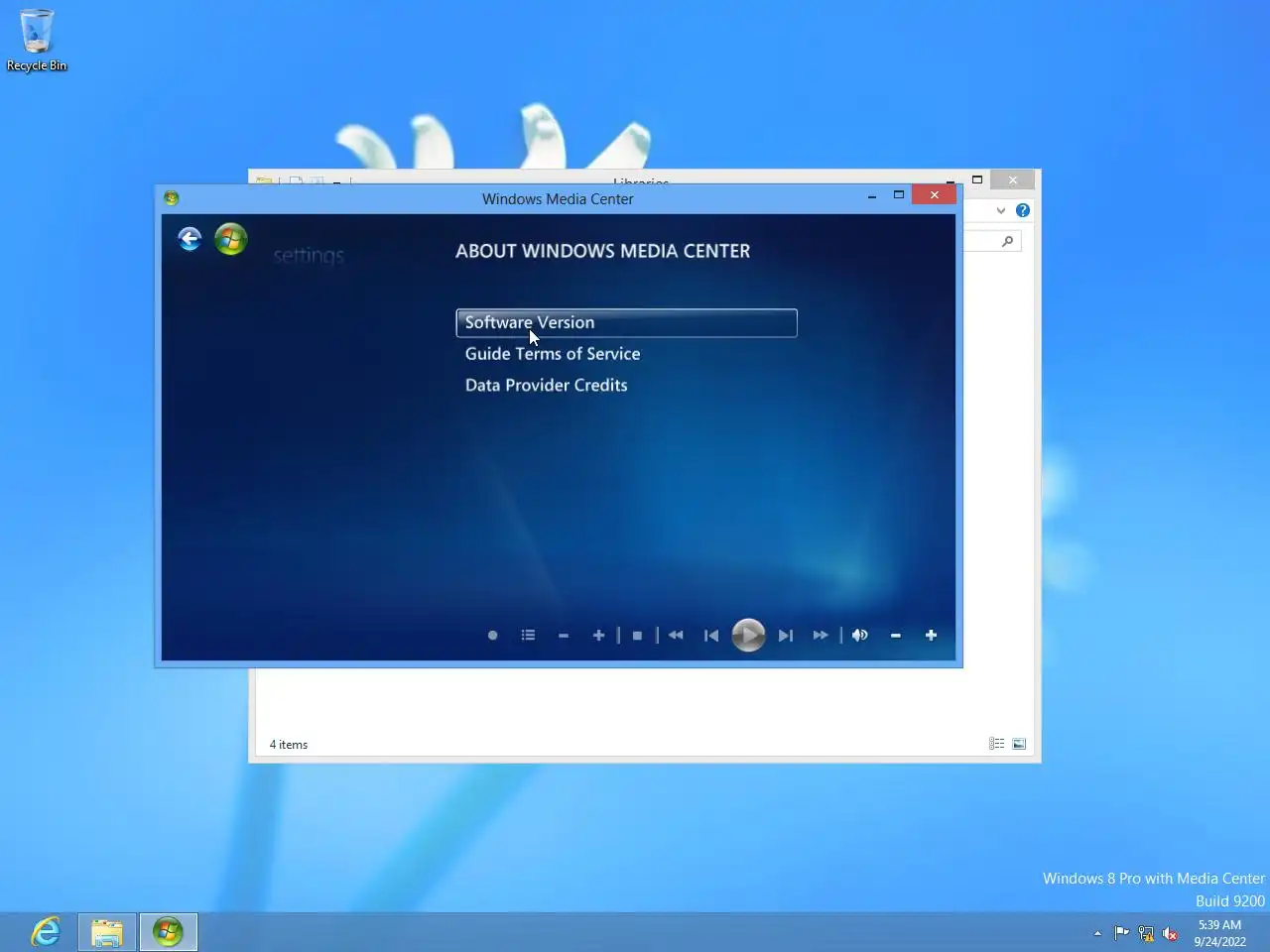Click network status tray icon
This screenshot has width=1270, height=952.
1146,933
